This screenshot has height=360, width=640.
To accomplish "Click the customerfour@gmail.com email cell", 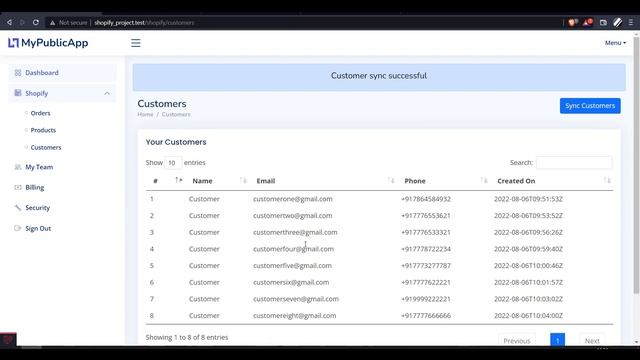I will [293, 249].
